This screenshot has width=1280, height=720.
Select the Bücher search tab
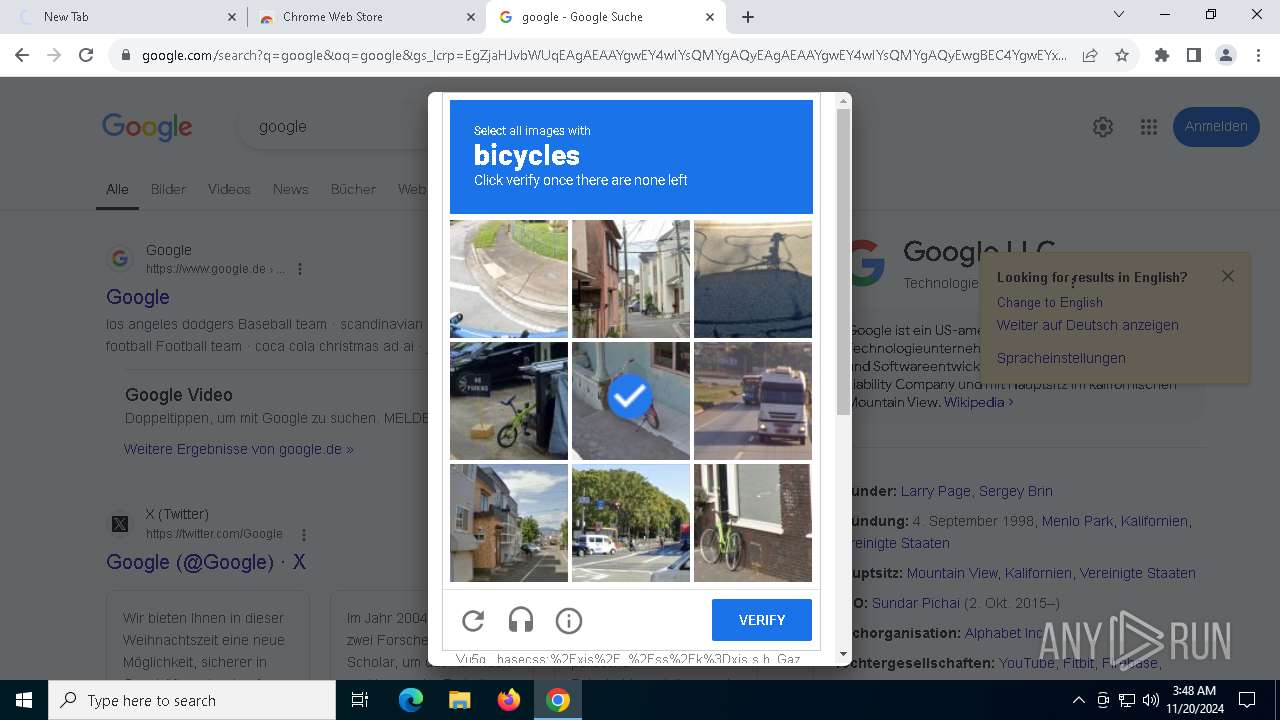point(353,189)
